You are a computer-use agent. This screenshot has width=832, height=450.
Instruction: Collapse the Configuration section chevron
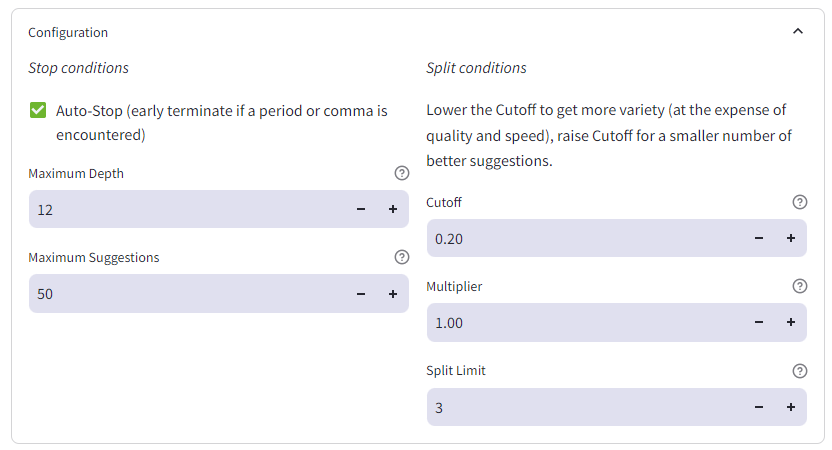pos(797,32)
